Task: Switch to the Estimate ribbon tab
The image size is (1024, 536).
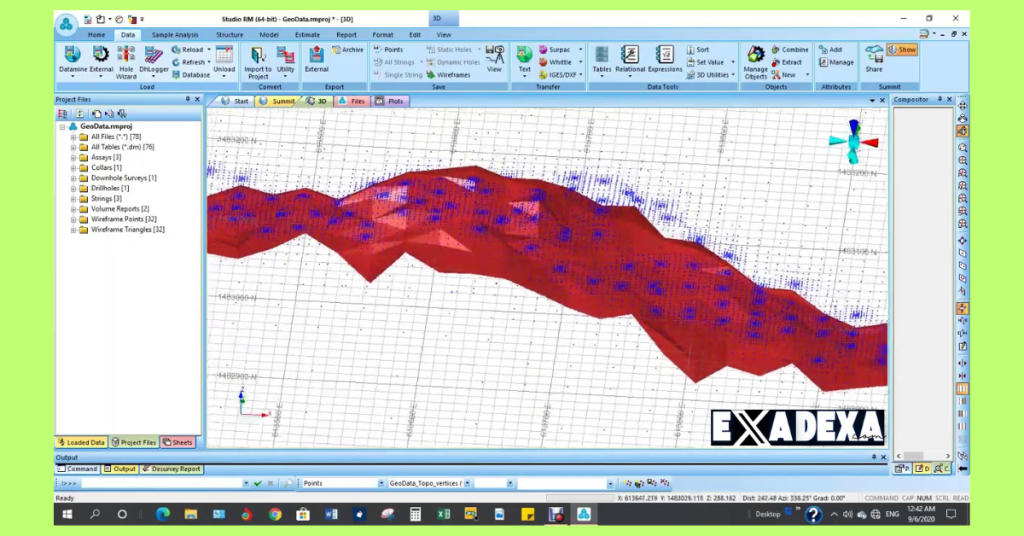Action: [x=307, y=35]
